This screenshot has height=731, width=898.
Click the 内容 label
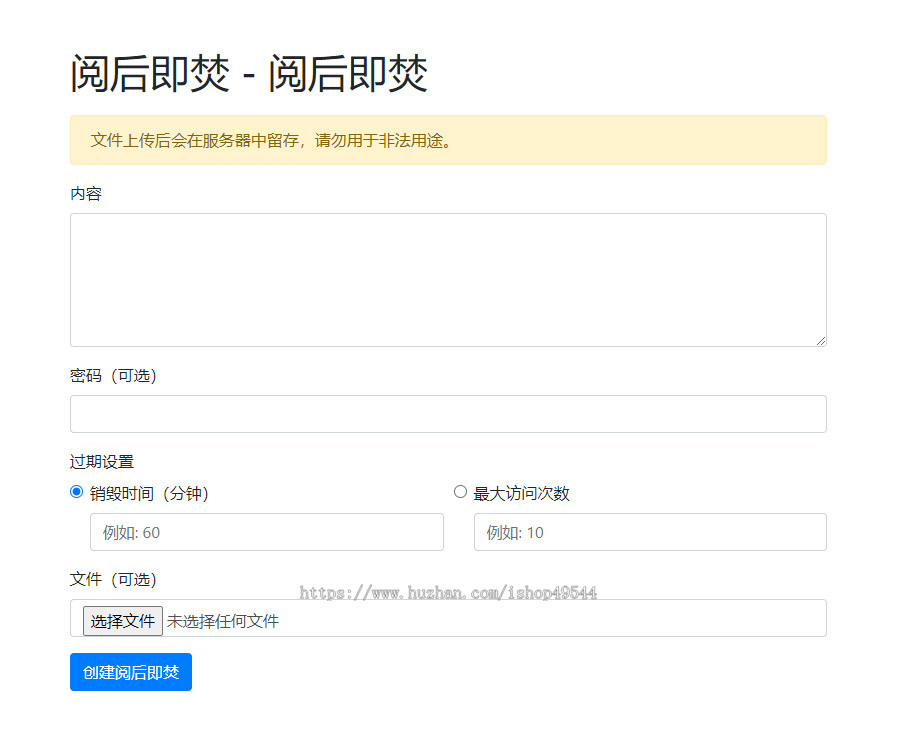tap(86, 194)
